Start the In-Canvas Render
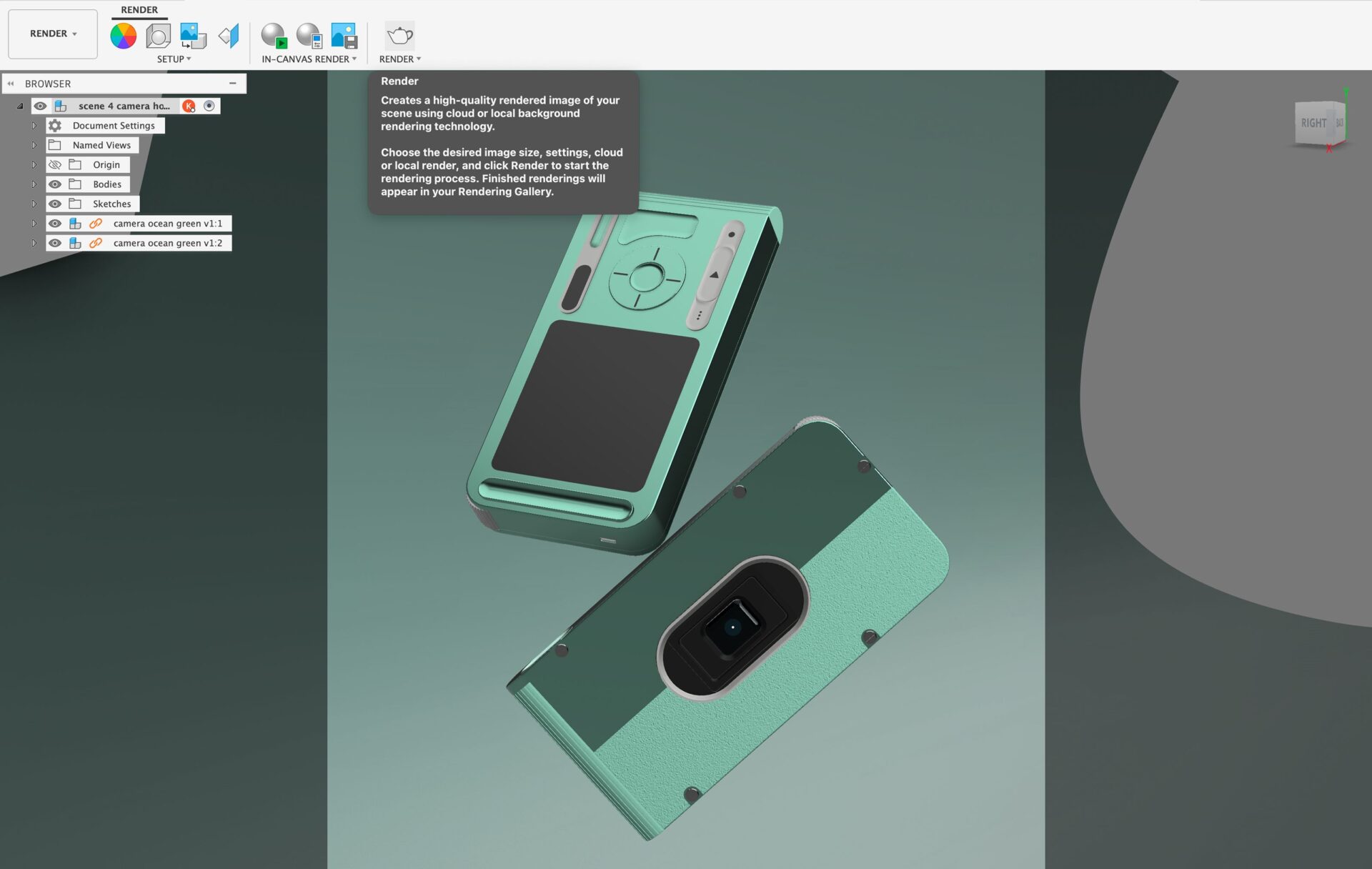 tap(273, 35)
